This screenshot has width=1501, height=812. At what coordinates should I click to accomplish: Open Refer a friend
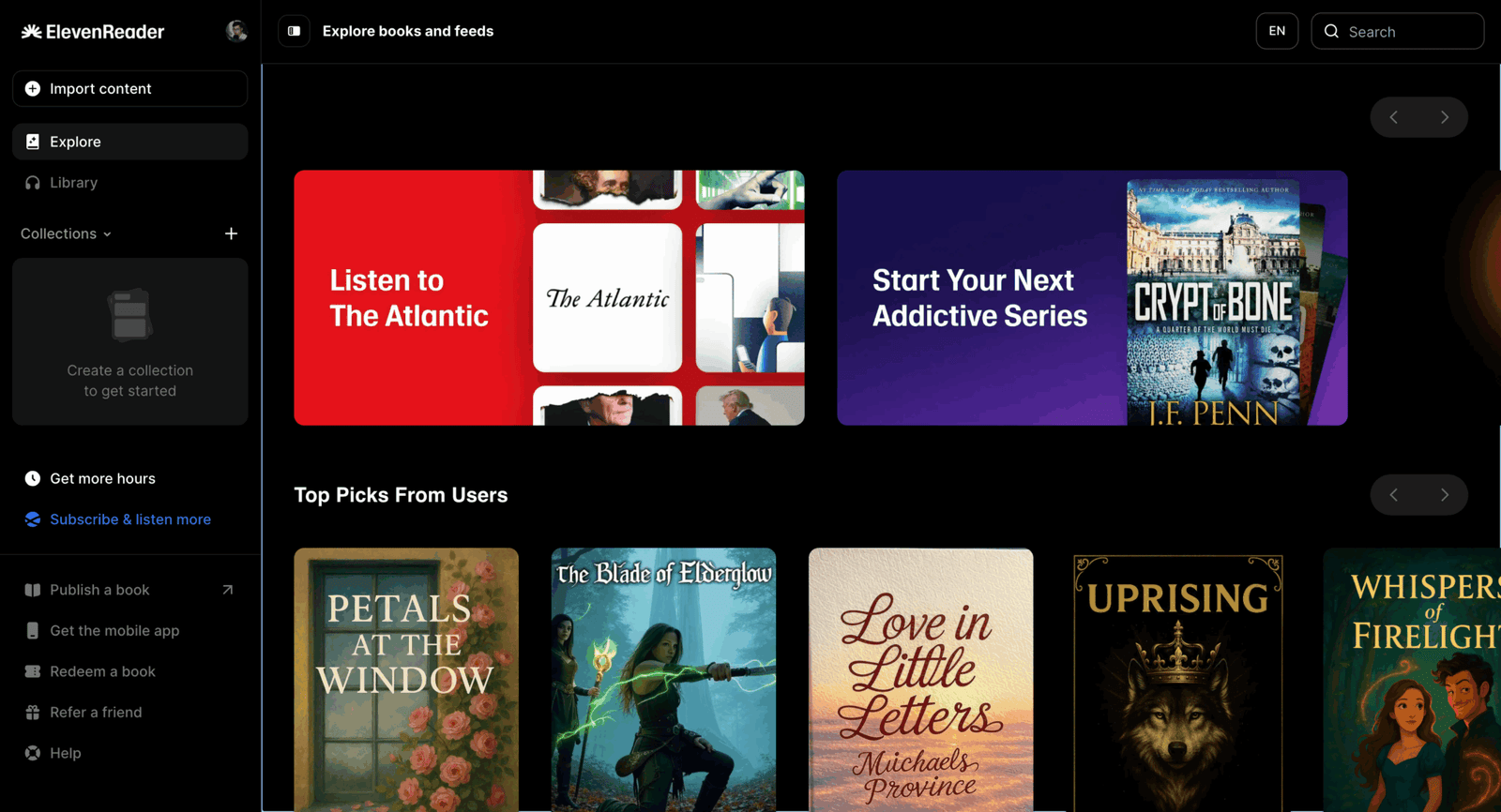[x=96, y=713]
